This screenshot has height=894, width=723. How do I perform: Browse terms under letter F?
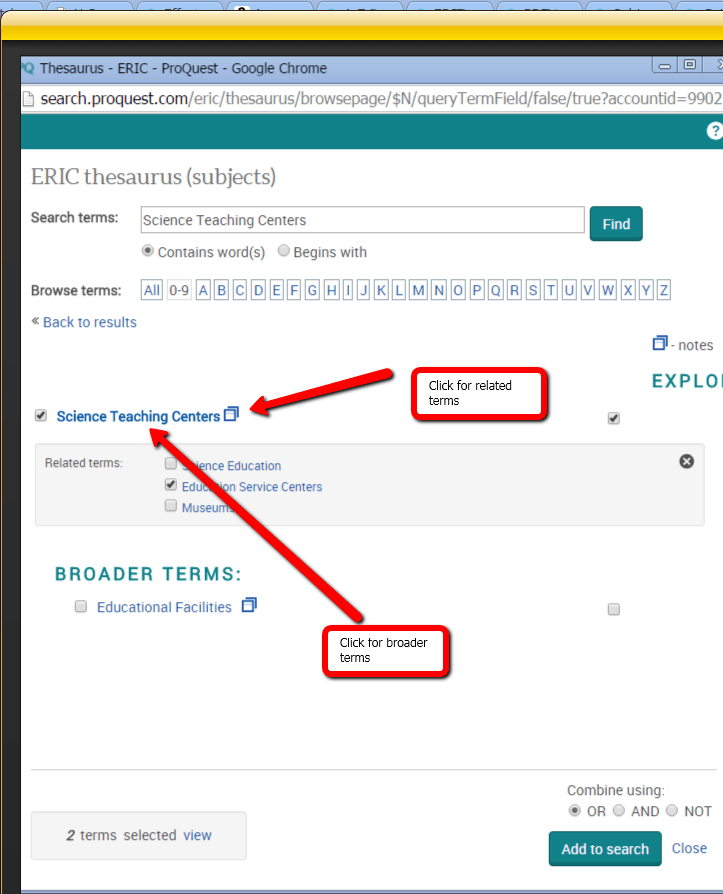click(294, 290)
